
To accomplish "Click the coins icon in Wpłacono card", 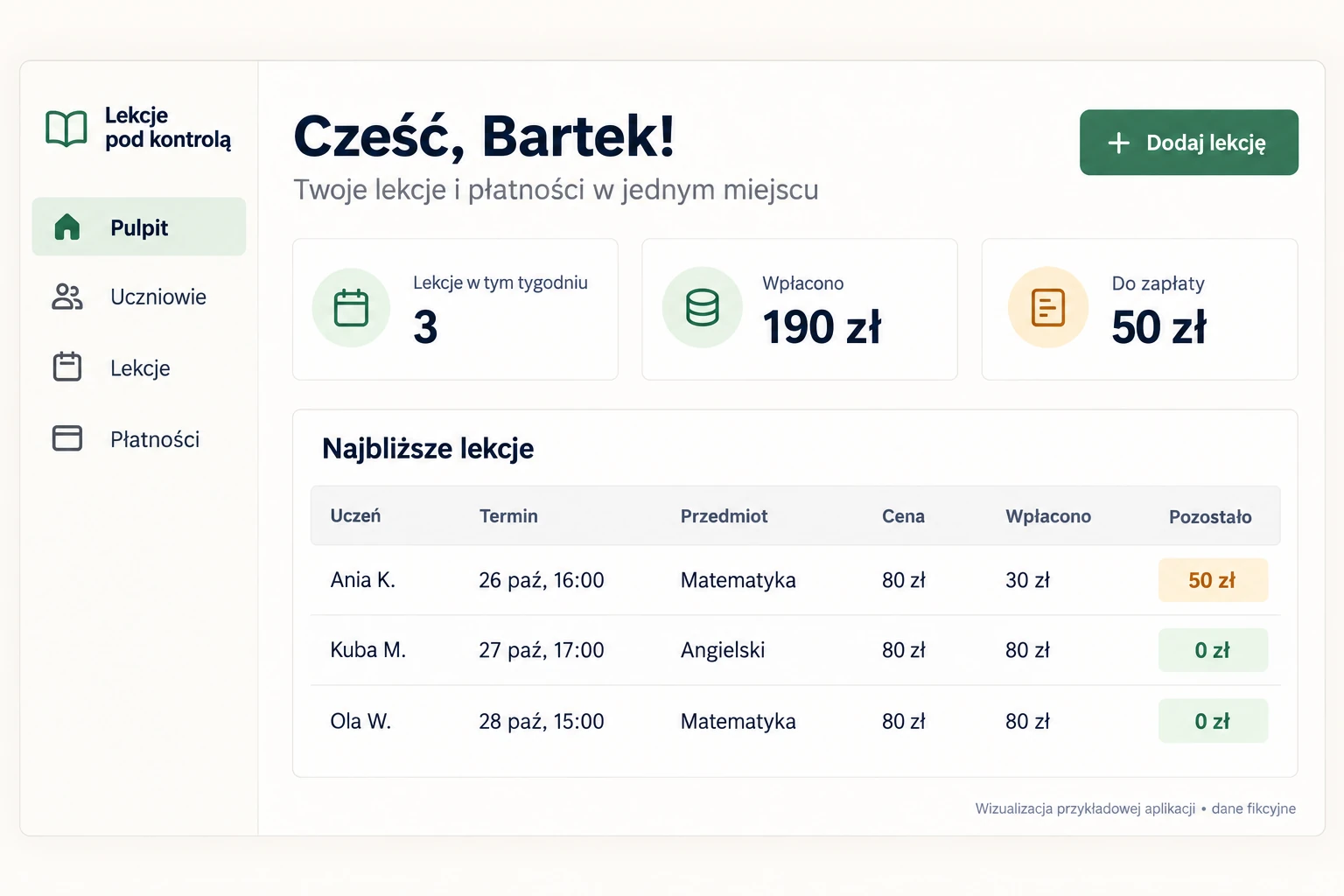I will click(703, 308).
